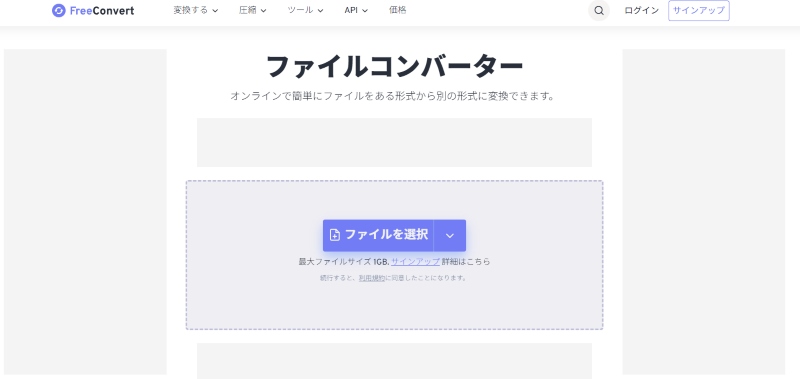Click the オンラインで簡単に subtitle text
The height and width of the screenshot is (379, 800).
coord(392,96)
